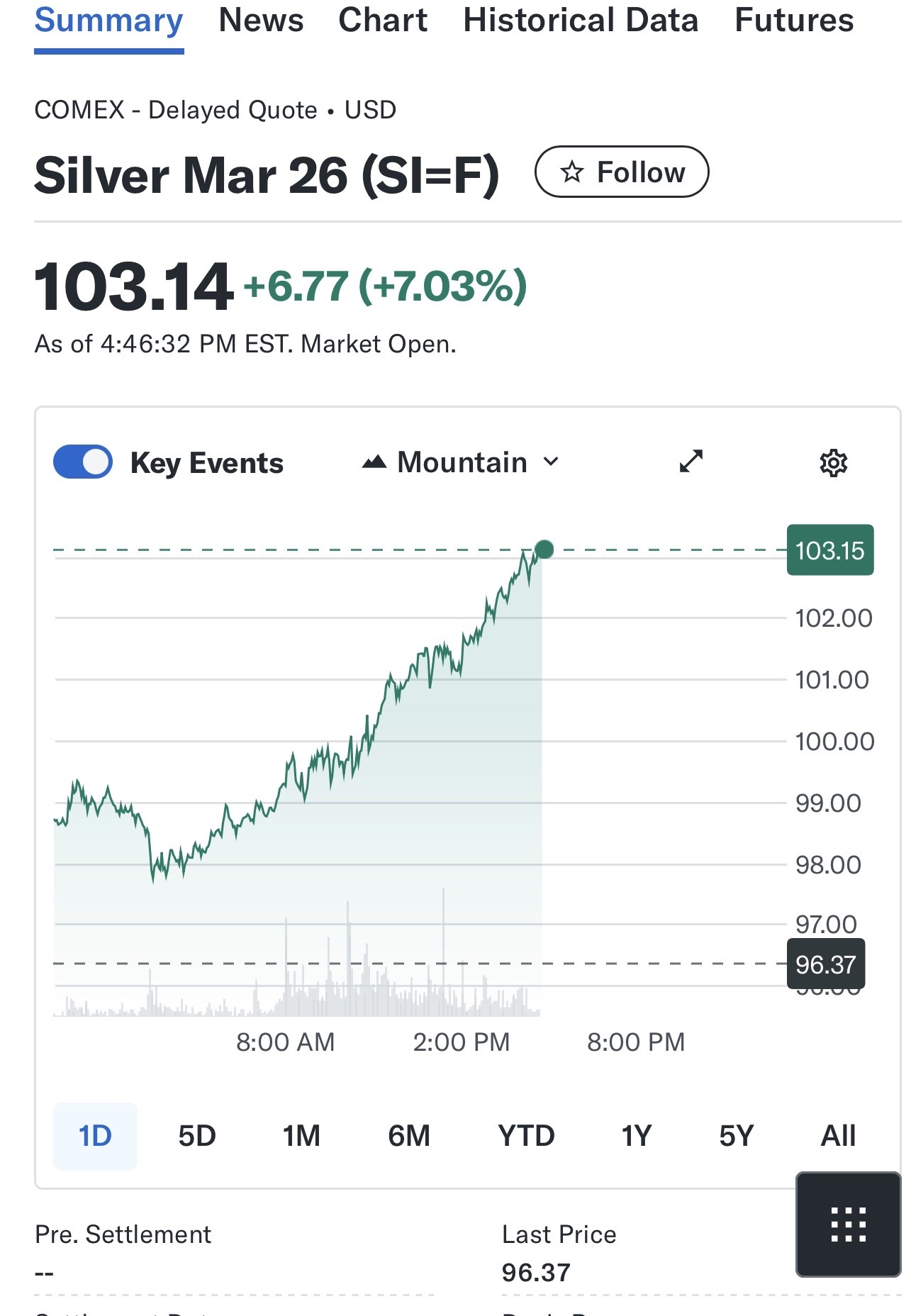The image size is (911, 1316).
Task: Click the current price marker dot
Action: point(544,550)
